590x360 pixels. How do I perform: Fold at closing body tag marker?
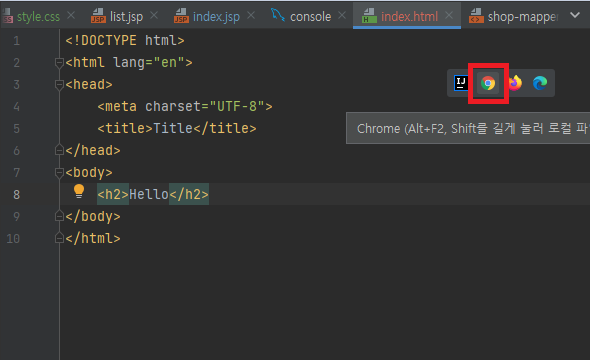[59, 216]
